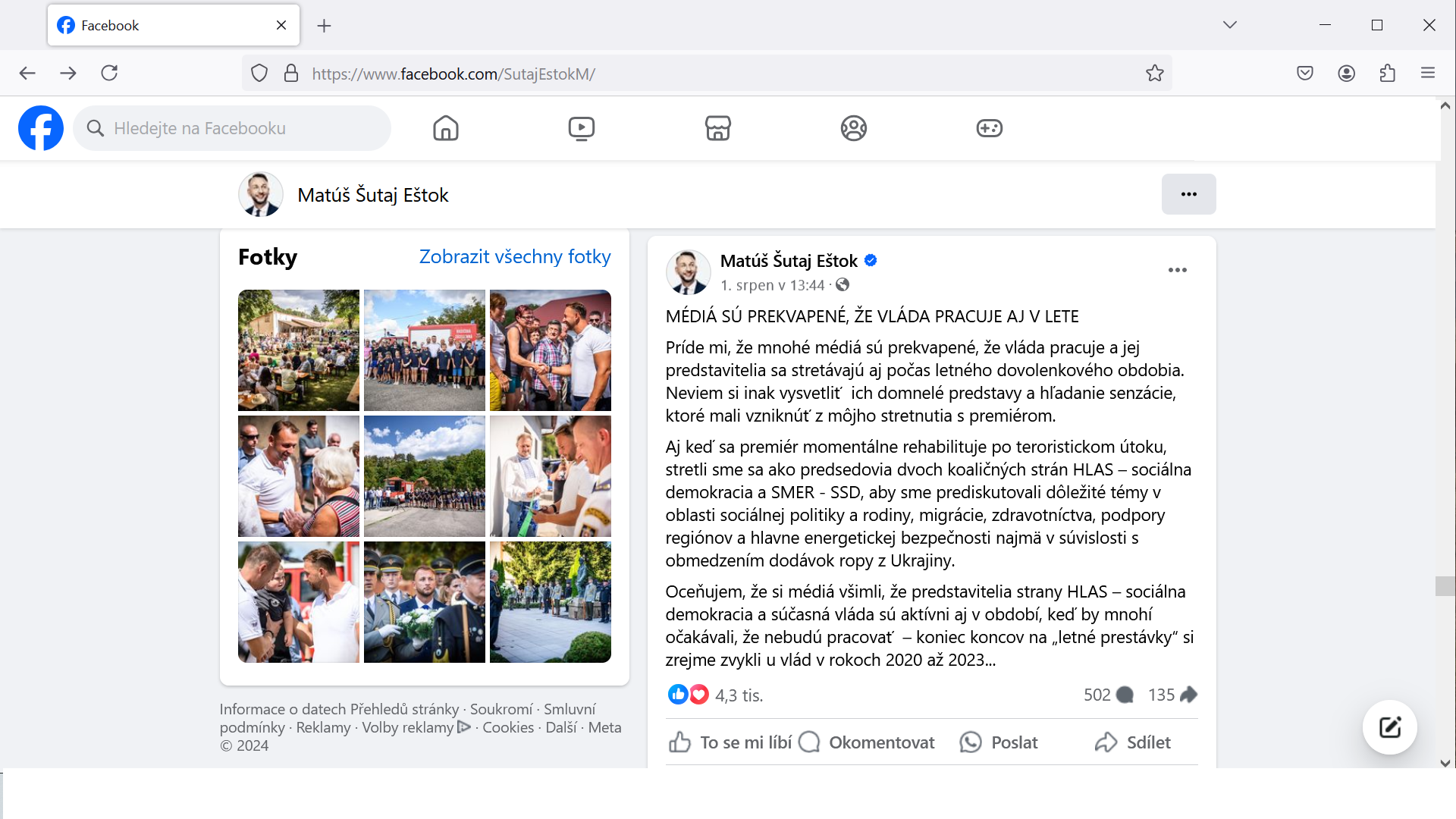The height and width of the screenshot is (819, 1456).
Task: Open page header three-dots menu
Action: [x=1188, y=194]
